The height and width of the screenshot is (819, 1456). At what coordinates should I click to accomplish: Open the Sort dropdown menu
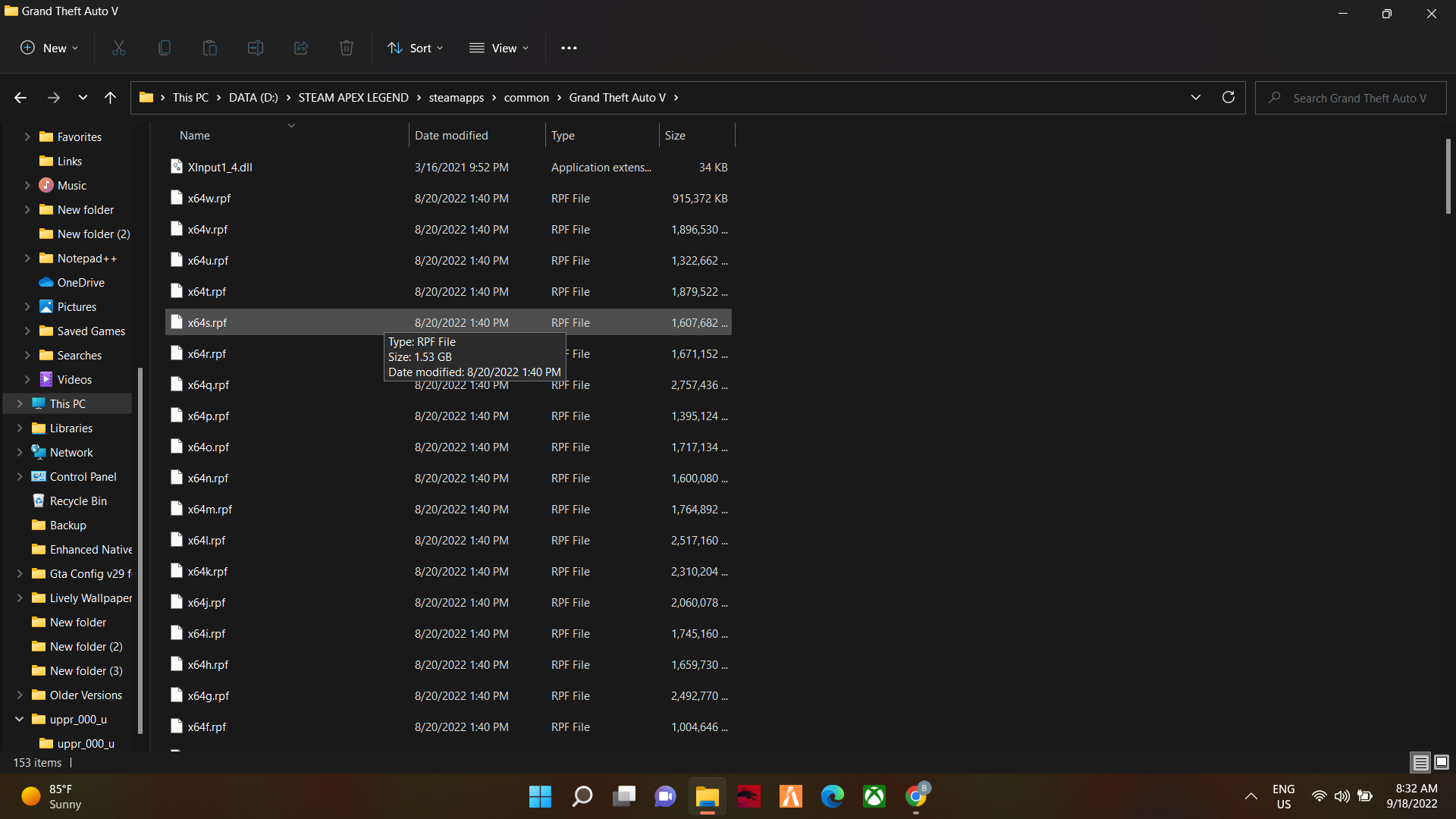coord(415,48)
